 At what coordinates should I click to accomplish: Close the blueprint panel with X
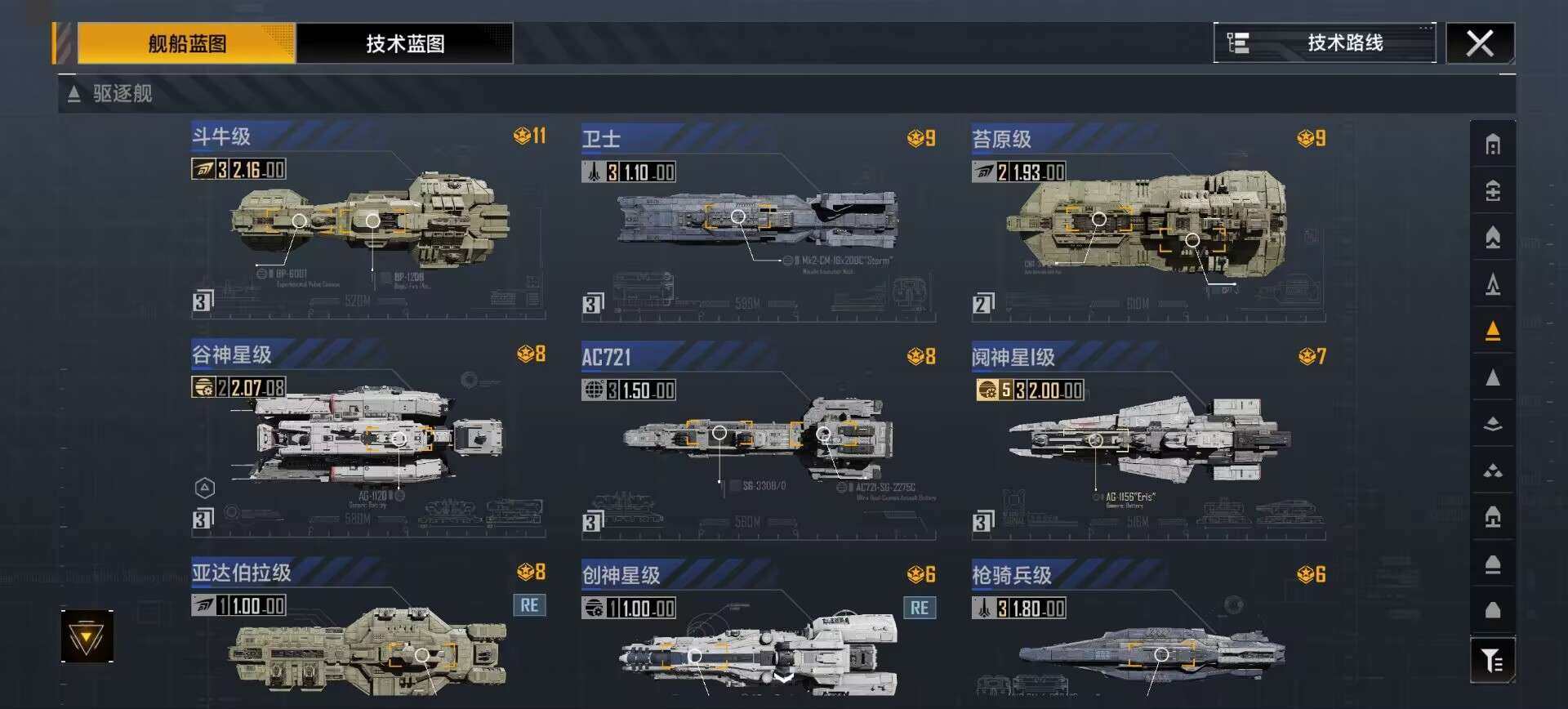tap(1480, 42)
